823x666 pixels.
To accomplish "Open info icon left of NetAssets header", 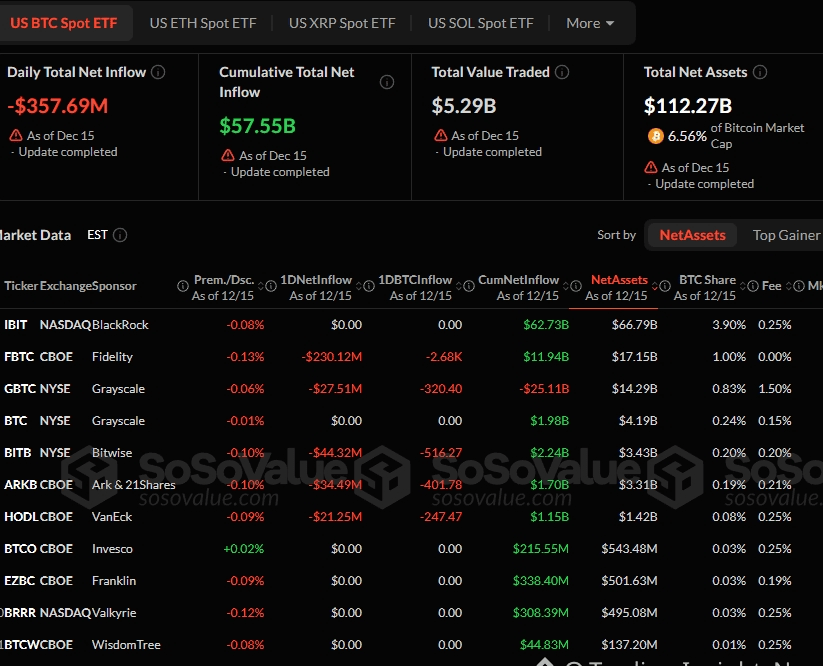I will (x=576, y=286).
